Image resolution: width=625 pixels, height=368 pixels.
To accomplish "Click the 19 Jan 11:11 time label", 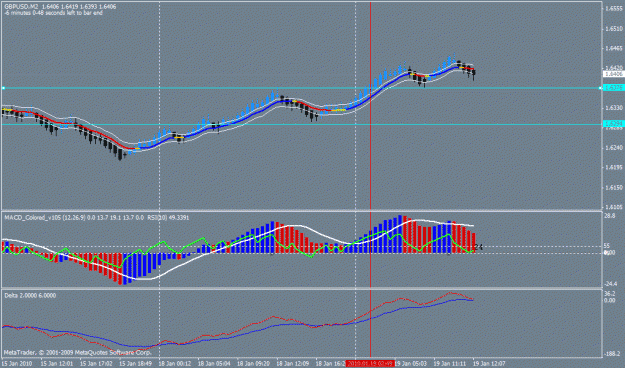I will tap(450, 364).
